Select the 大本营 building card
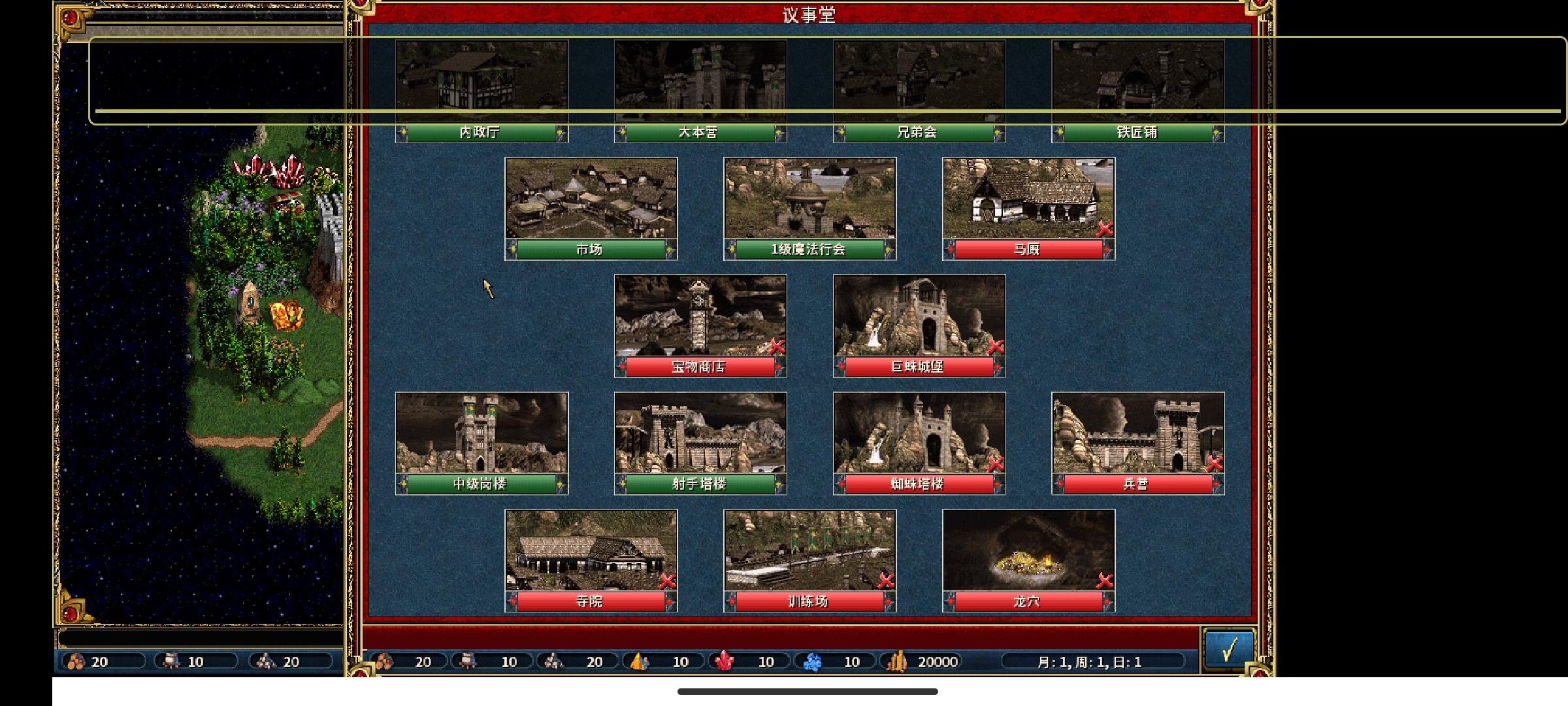The image size is (1568, 706). (x=700, y=91)
